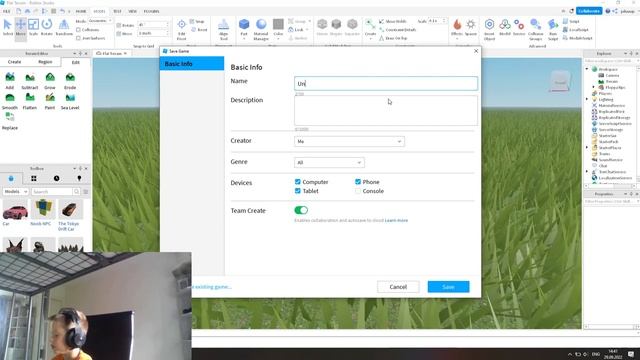Select the Paint terrain tool
The image size is (640, 360).
(x=50, y=100)
